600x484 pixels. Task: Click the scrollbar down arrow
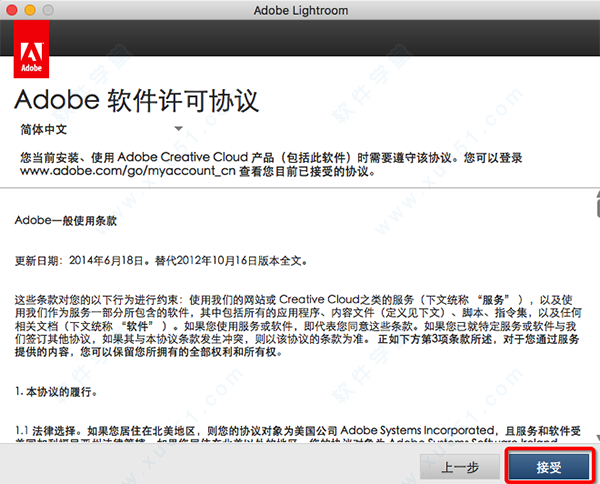[598, 437]
